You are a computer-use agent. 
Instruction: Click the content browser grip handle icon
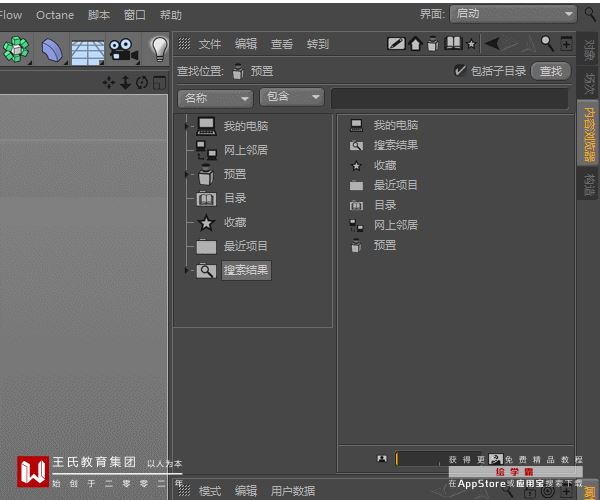point(184,44)
